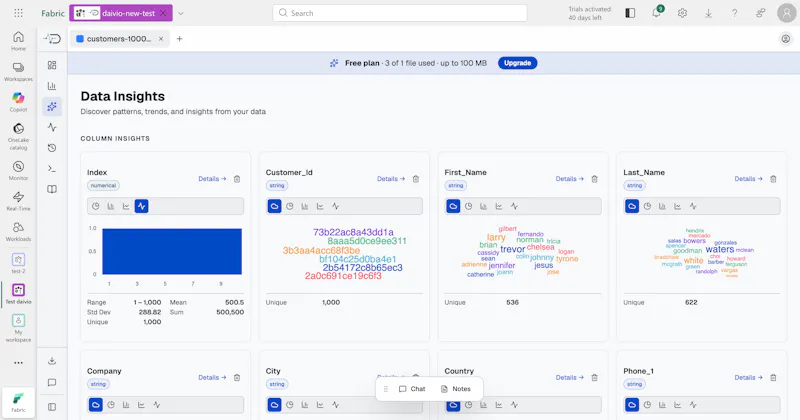Collapse the inner sidebar panel icon
Screen dimensions: 800x420
click(x=52, y=407)
